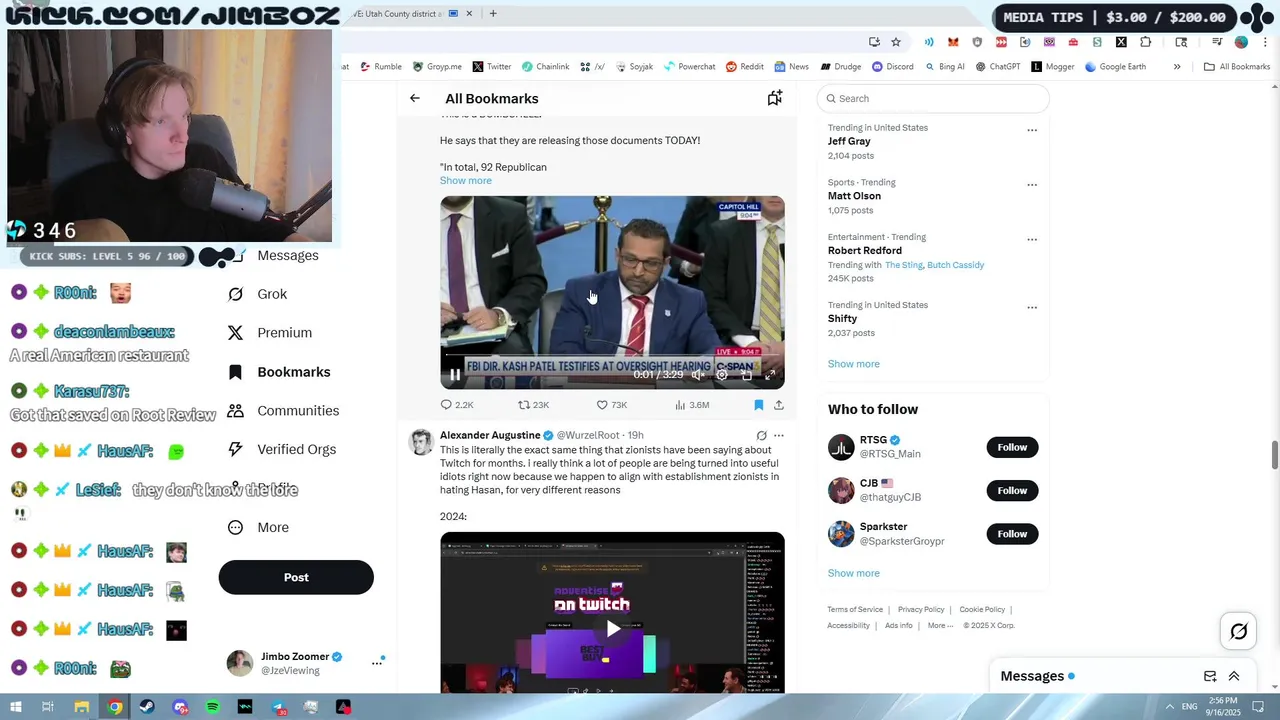Like the post with 73K likes
The image size is (1280, 720).
click(611, 405)
